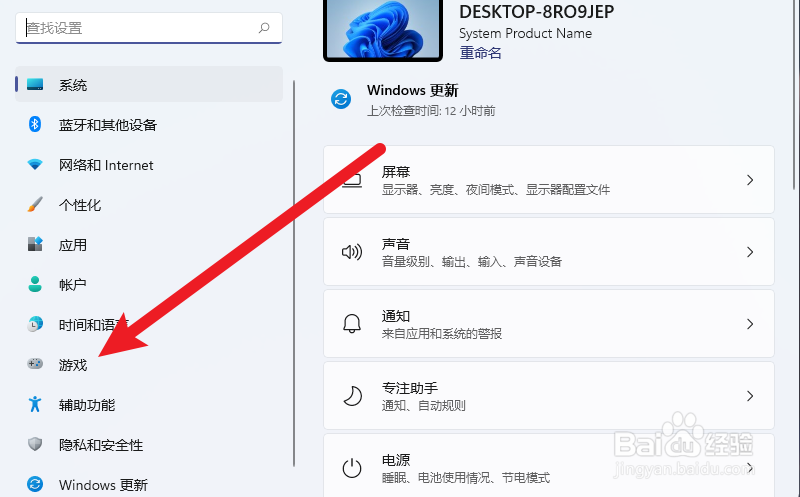The height and width of the screenshot is (497, 800).
Task: Expand the 专注助手 card chevron
Action: 750,395
